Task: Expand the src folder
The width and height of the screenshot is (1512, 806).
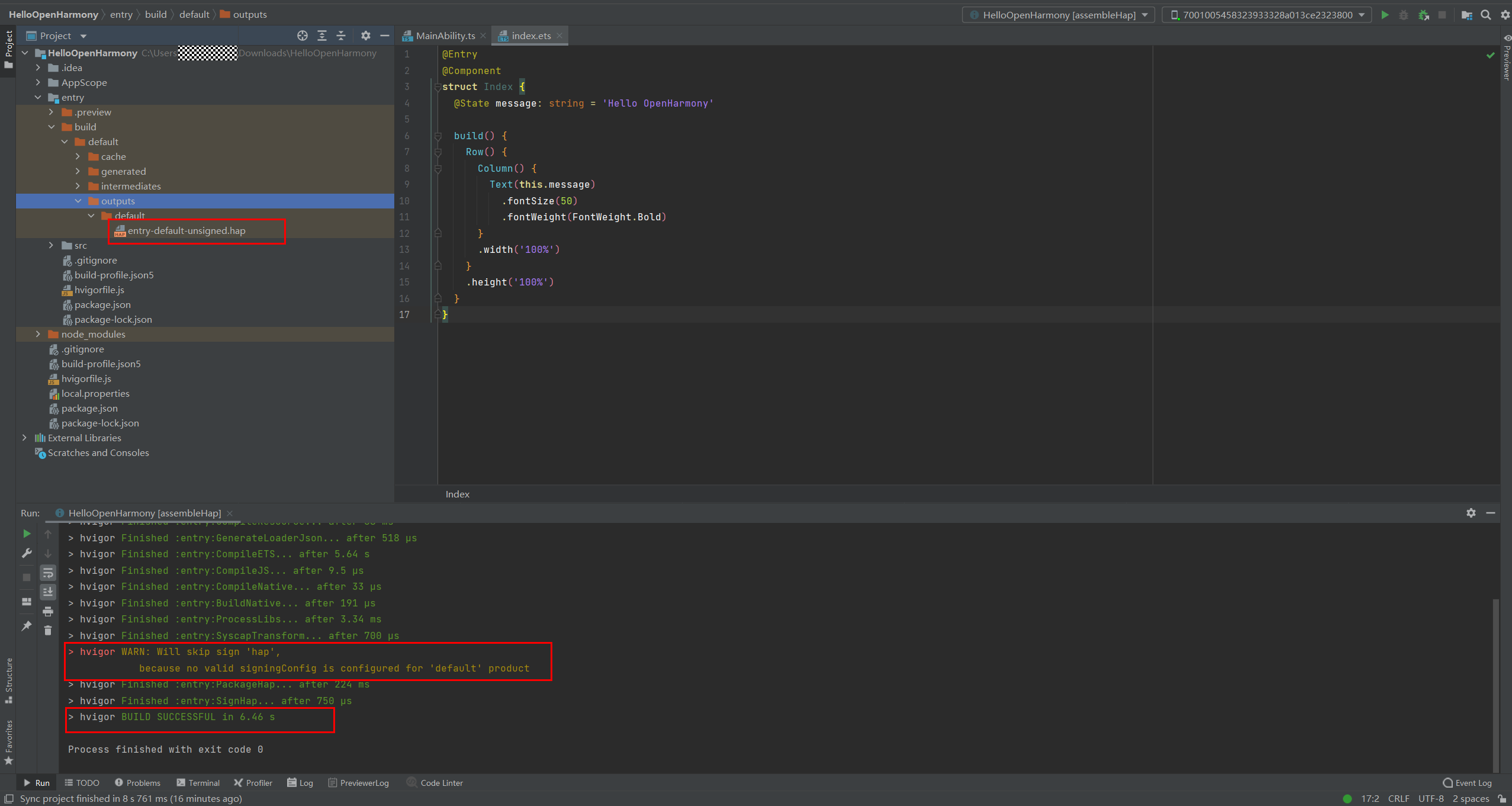Action: 51,245
